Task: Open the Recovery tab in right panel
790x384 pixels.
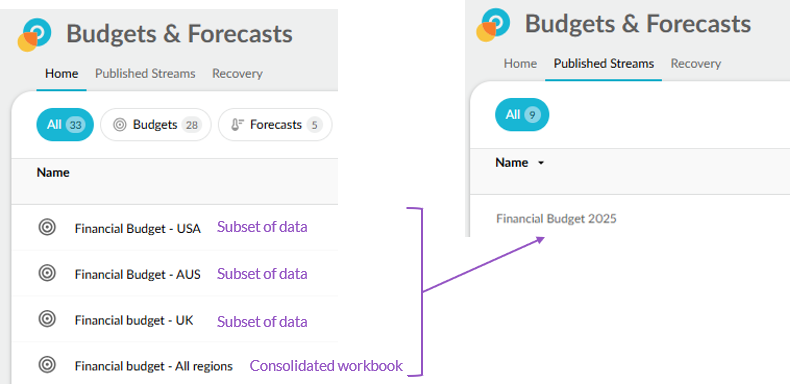Action: (x=696, y=63)
